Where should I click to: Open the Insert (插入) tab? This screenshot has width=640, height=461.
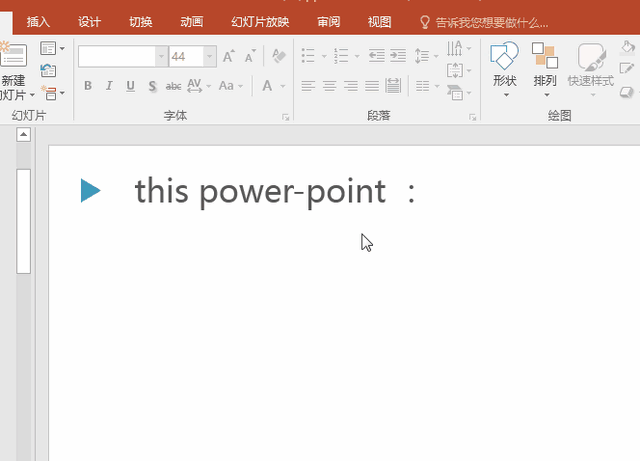(x=38, y=22)
